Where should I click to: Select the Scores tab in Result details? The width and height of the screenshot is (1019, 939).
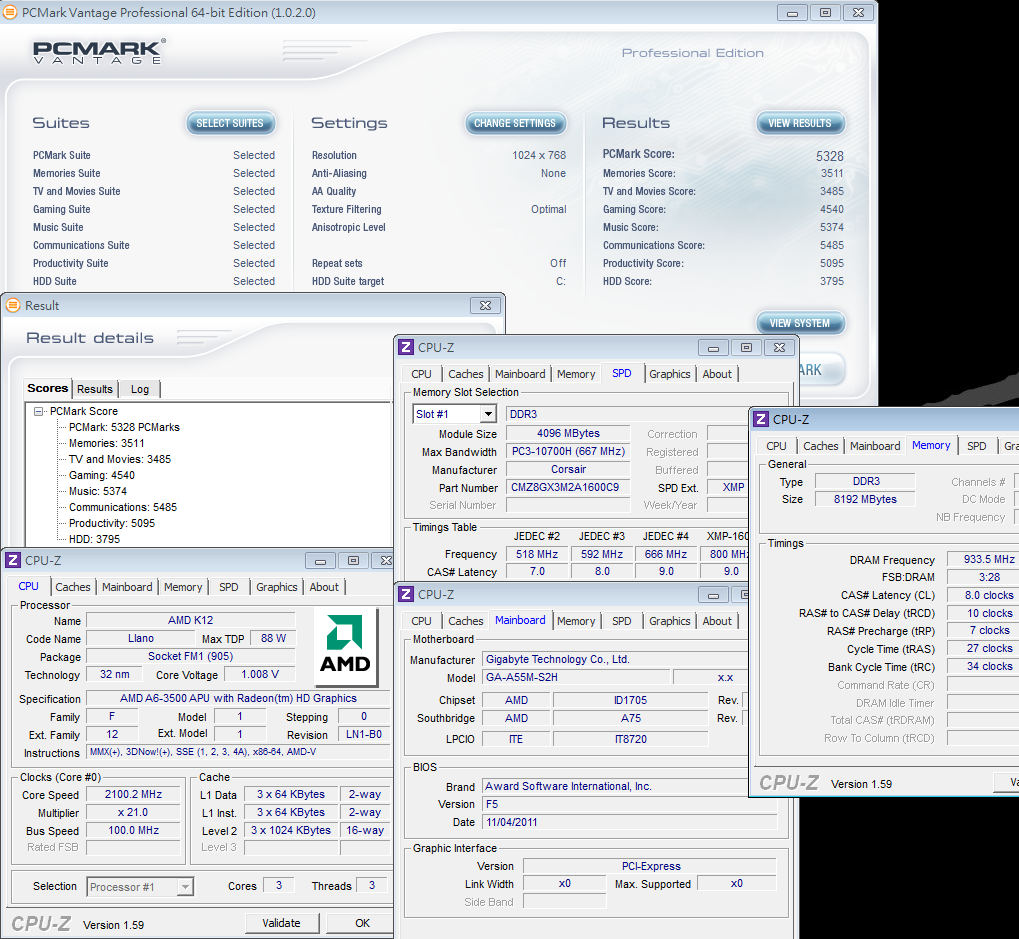(47, 388)
